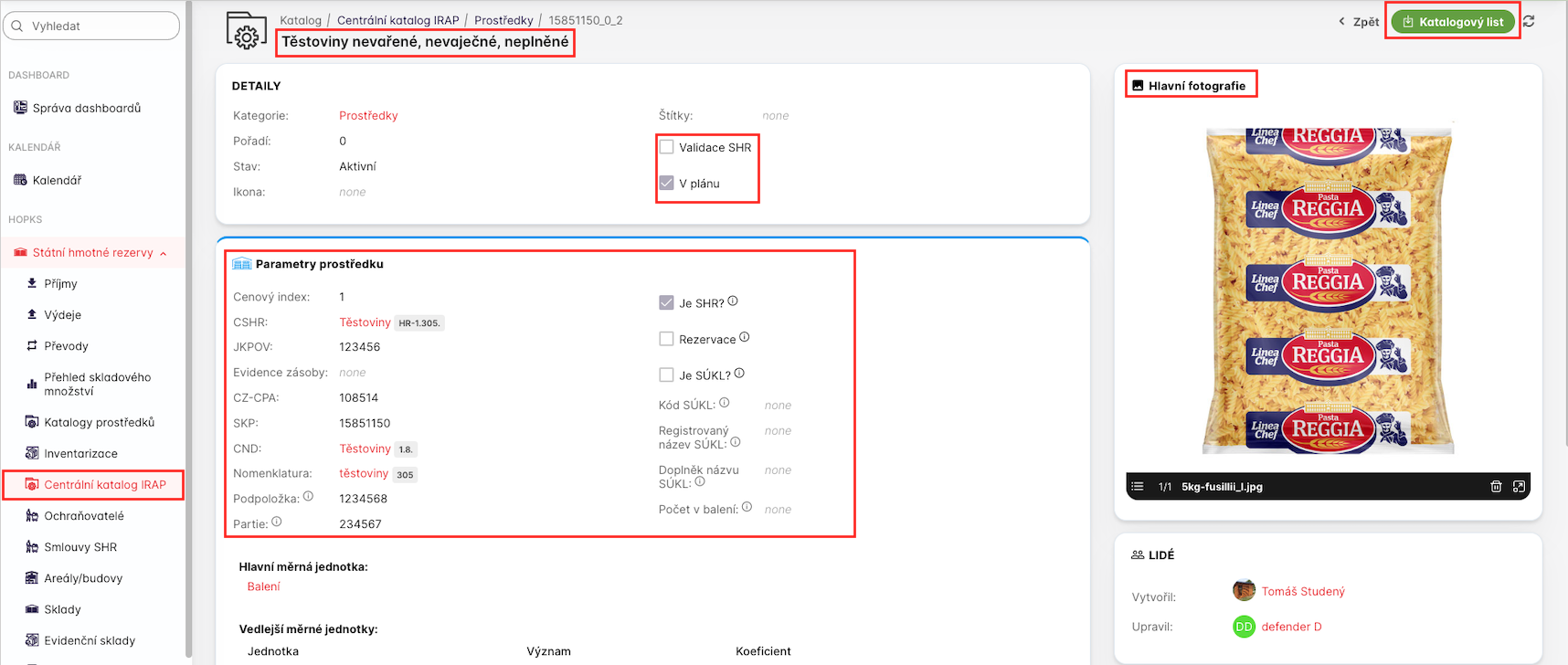Viewport: 1568px width, 665px height.
Task: Check the Rezervace checkbox
Action: (667, 339)
